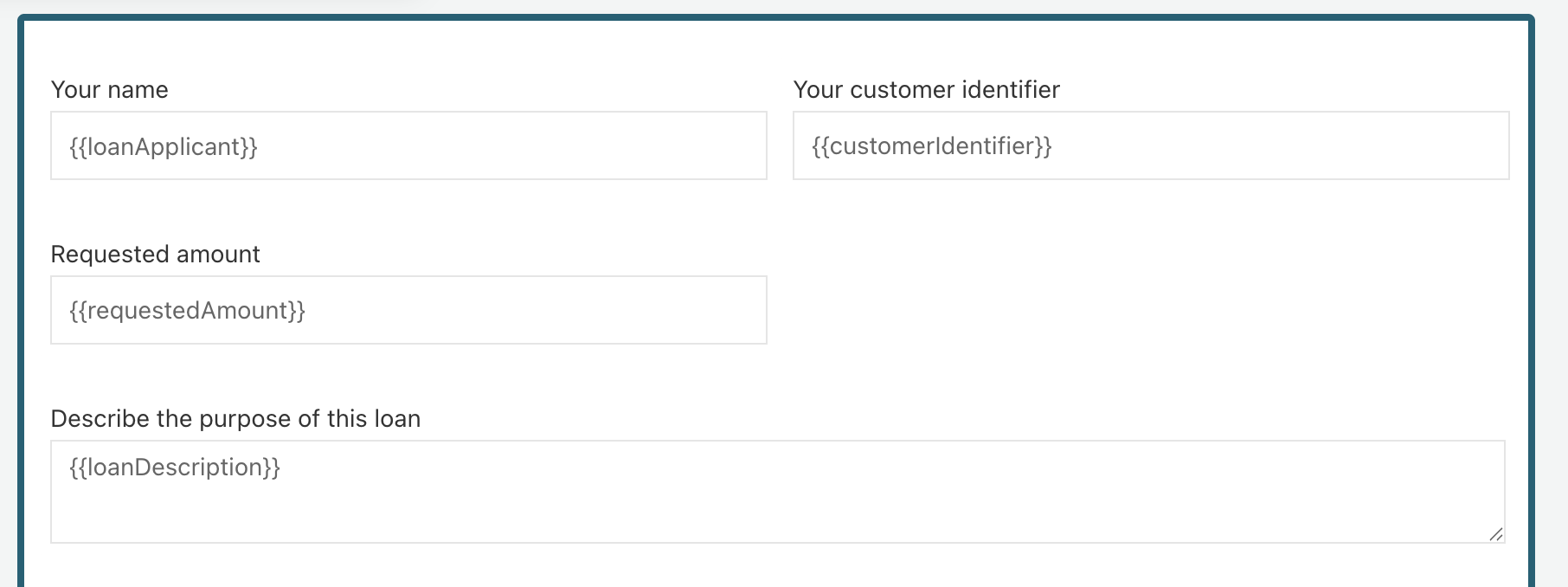The width and height of the screenshot is (1568, 587).
Task: Select the {{customerIdentifier}} placeholder text
Action: [x=932, y=145]
